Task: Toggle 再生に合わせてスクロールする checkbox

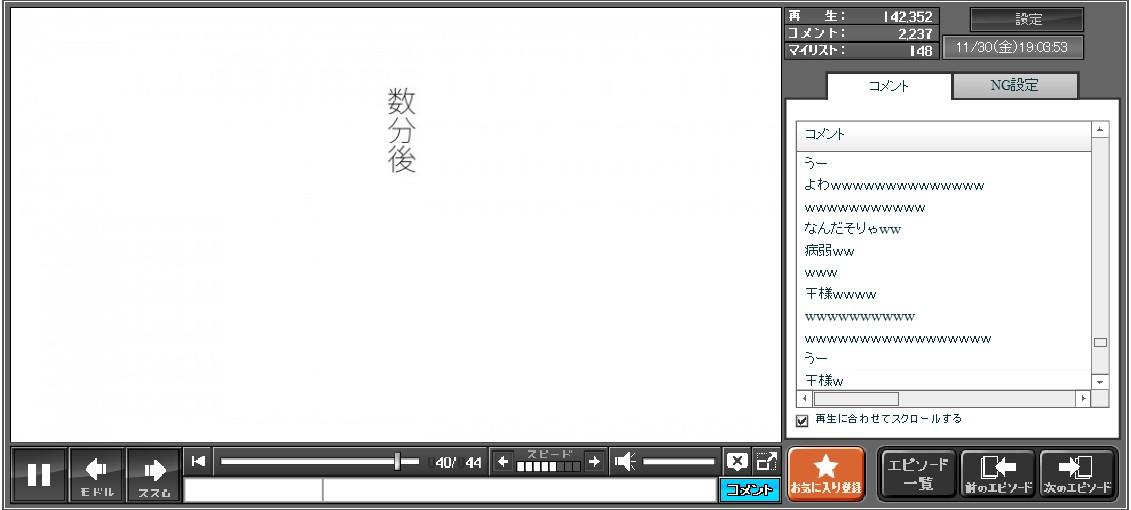Action: click(802, 420)
